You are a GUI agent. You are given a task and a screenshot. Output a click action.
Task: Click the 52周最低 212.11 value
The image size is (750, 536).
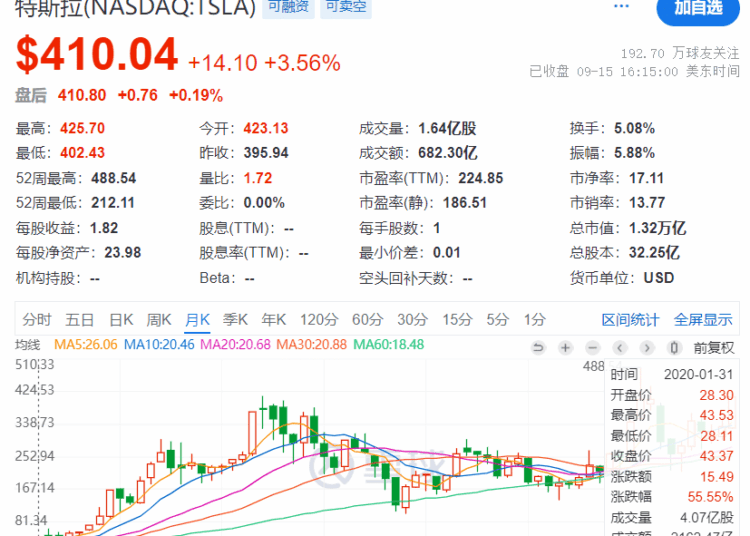coord(113,203)
